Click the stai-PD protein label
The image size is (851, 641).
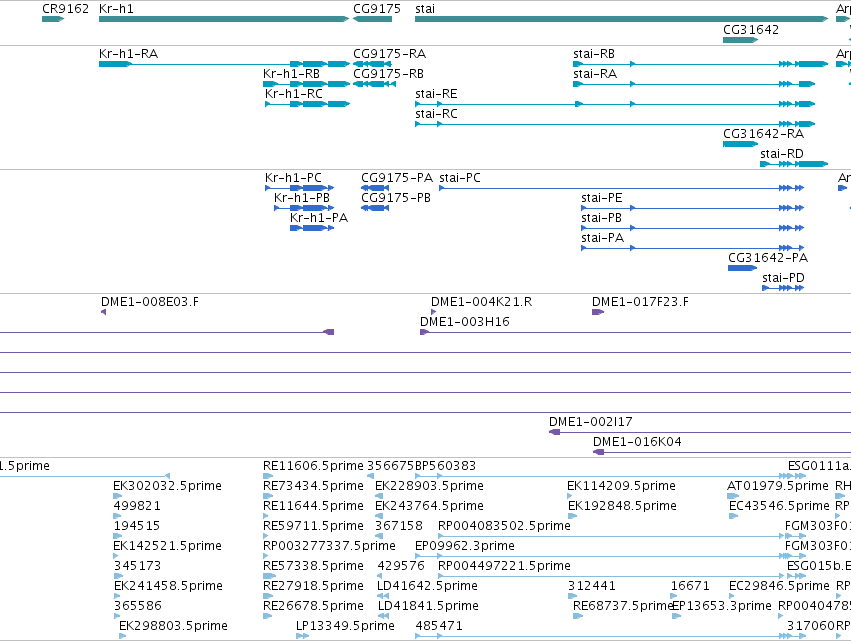[783, 278]
